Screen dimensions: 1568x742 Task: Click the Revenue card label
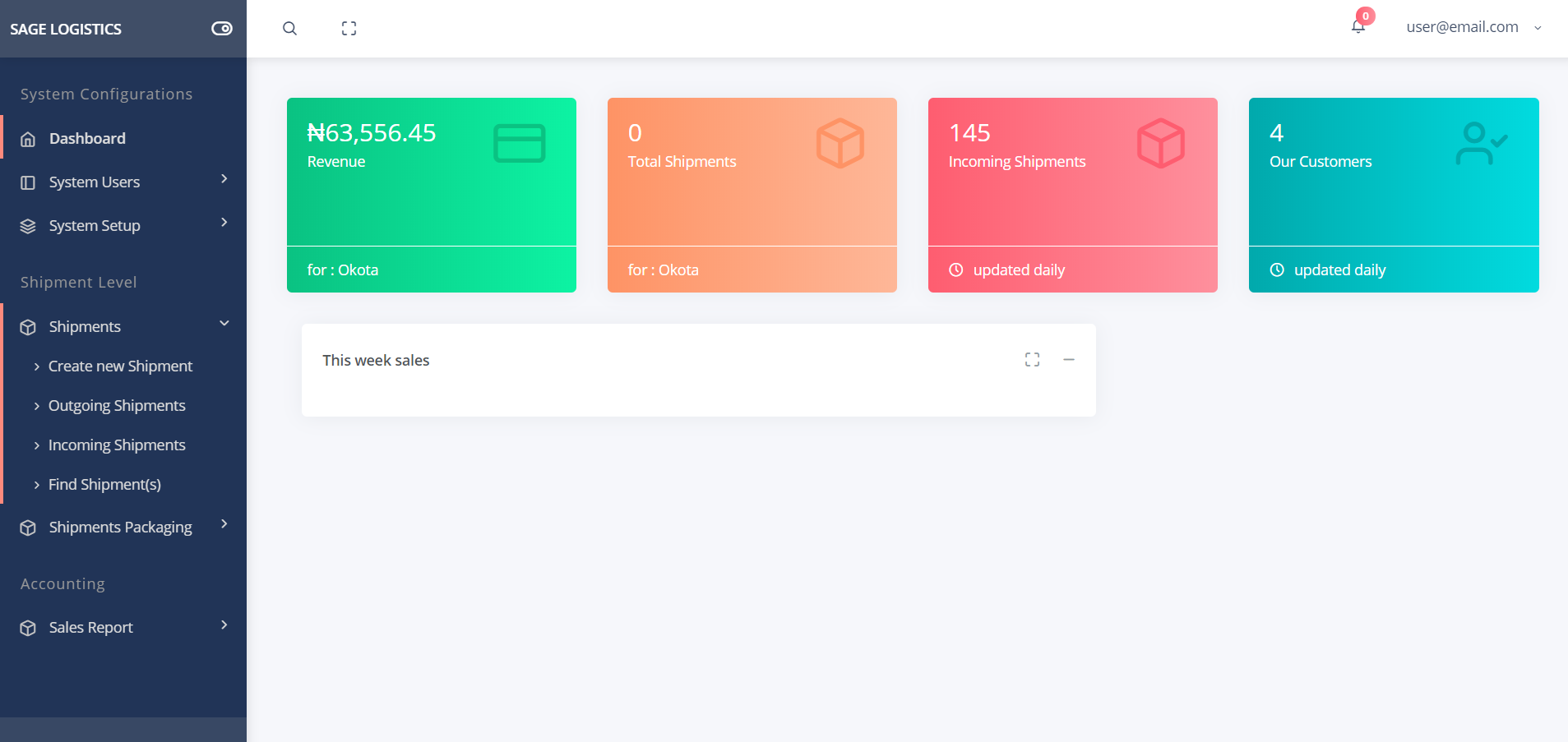pos(336,161)
